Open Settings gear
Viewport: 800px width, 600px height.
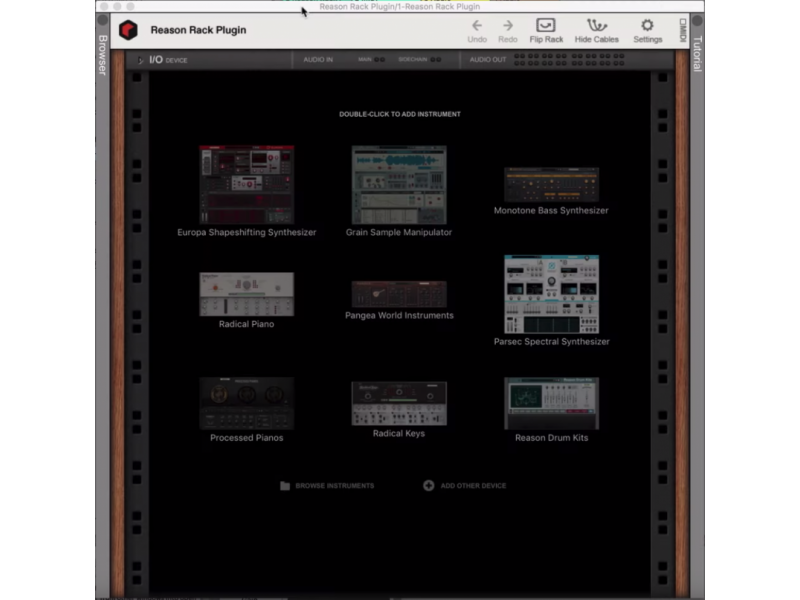pyautogui.click(x=647, y=25)
